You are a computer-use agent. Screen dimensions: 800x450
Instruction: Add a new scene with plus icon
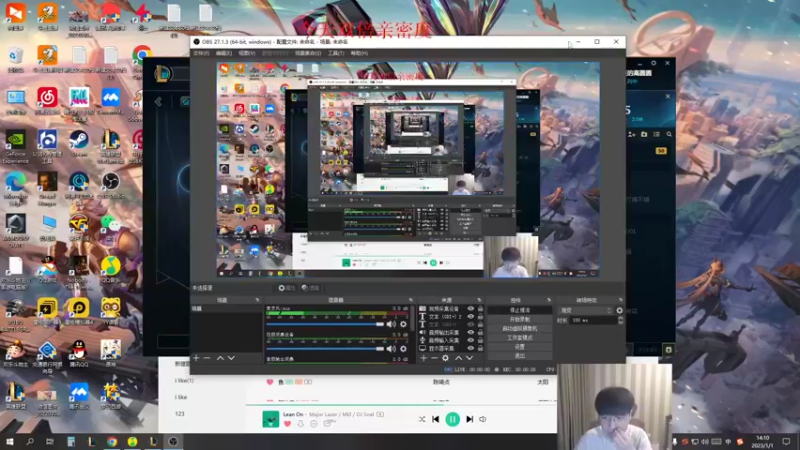click(196, 358)
